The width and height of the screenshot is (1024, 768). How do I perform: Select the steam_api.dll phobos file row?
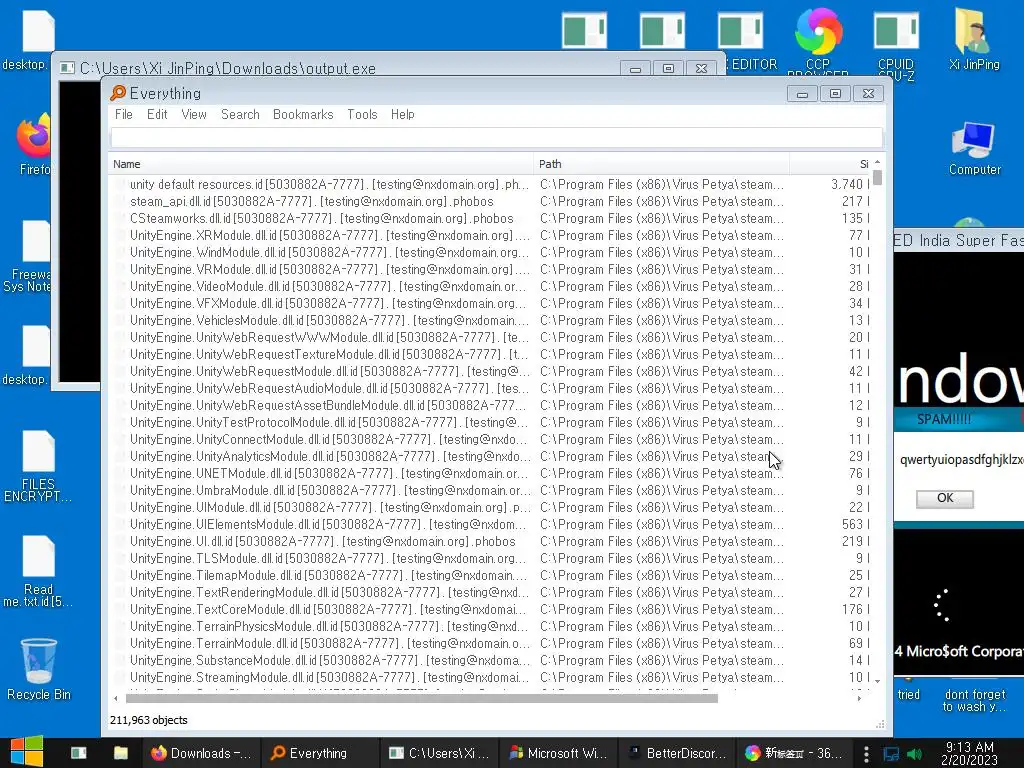pyautogui.click(x=490, y=201)
